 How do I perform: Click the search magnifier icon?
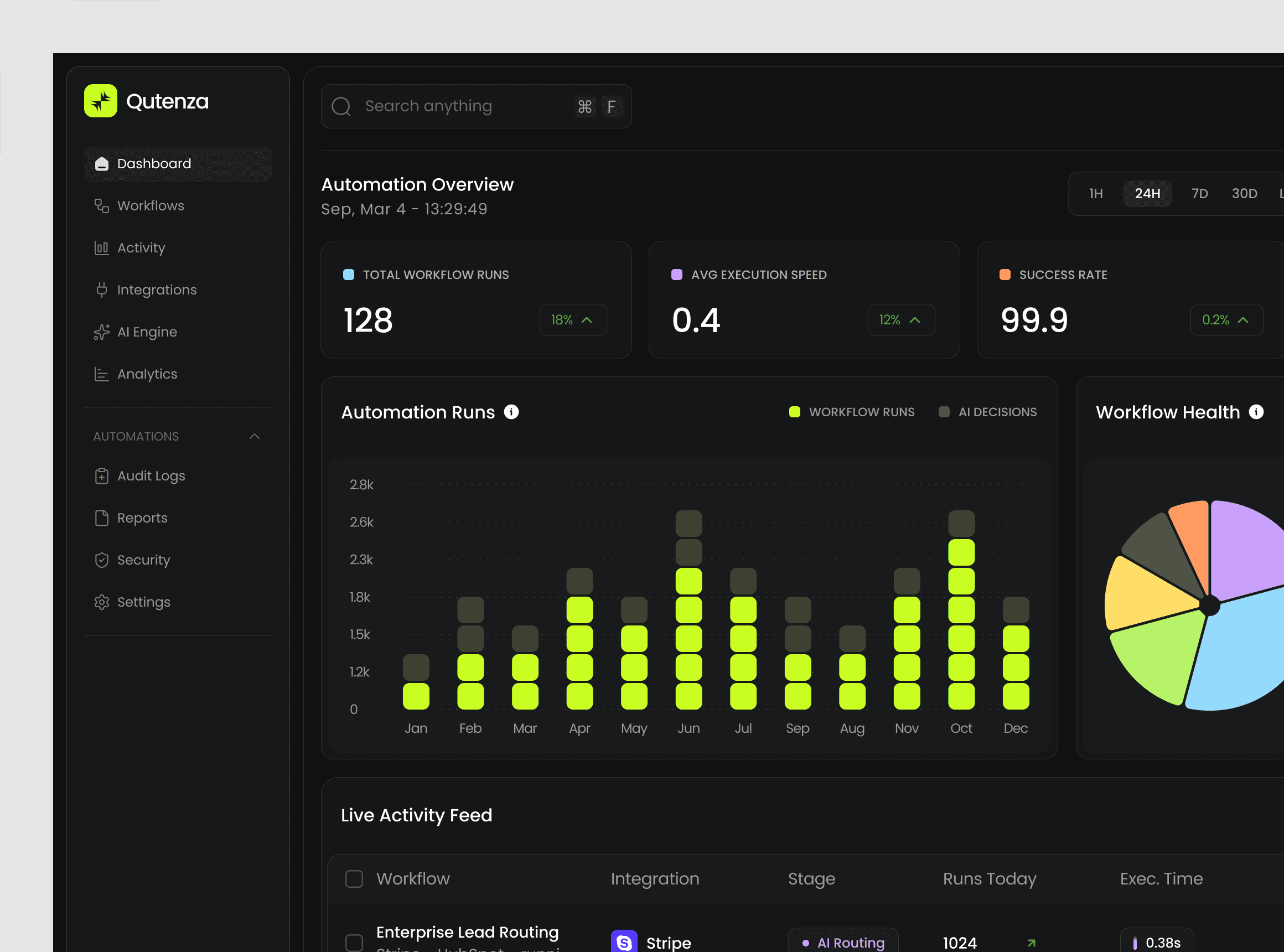[341, 107]
